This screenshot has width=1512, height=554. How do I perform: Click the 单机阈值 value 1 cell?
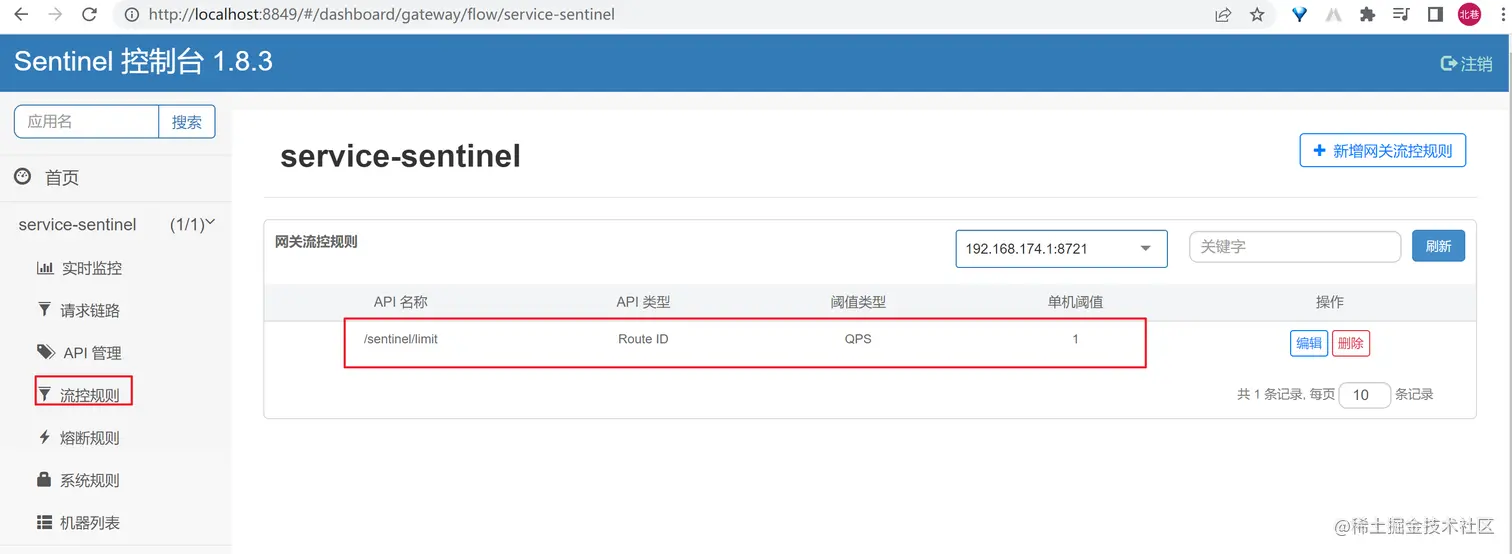1075,339
